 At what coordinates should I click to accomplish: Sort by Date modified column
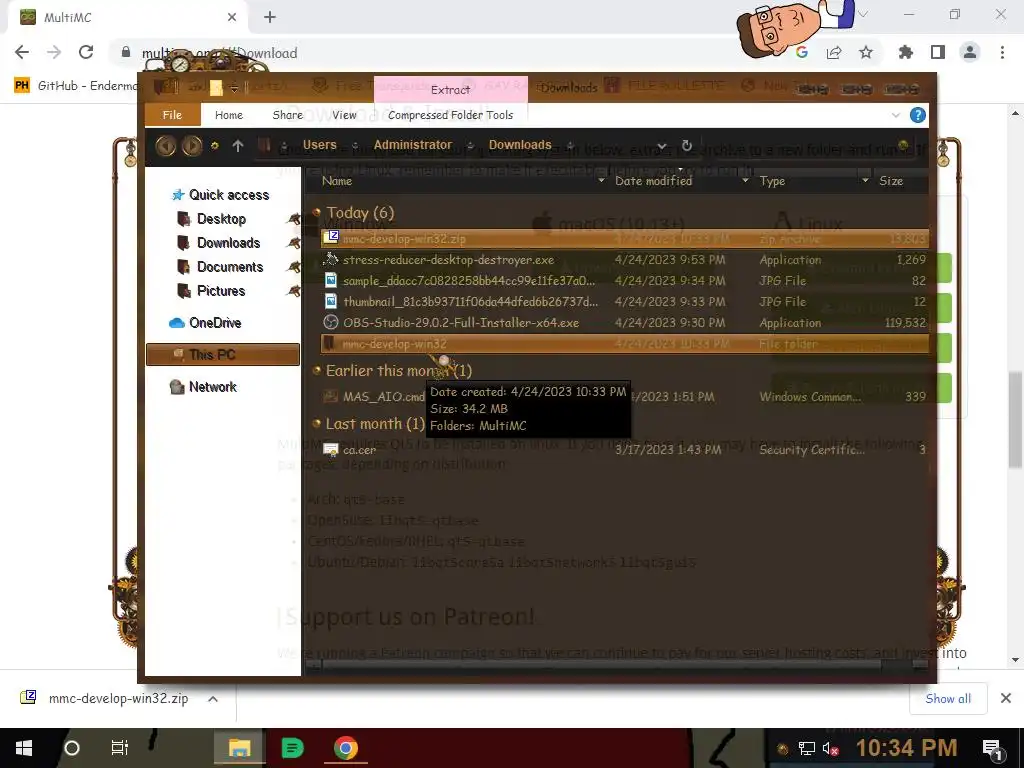coord(653,181)
